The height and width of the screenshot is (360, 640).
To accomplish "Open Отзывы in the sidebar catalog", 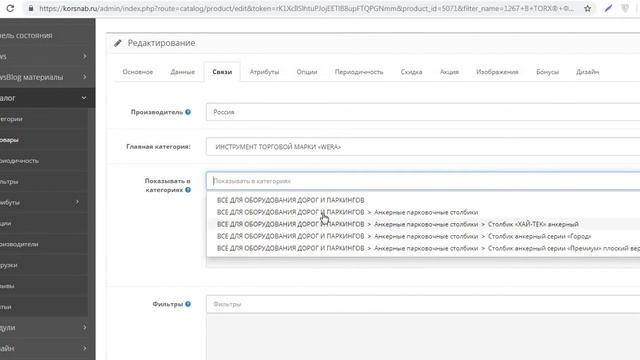I will pyautogui.click(x=7, y=286).
